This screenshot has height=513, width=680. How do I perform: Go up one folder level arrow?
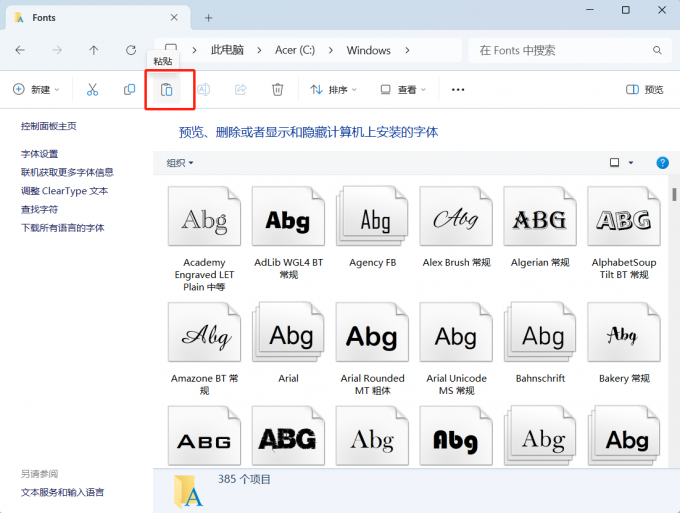coord(94,50)
